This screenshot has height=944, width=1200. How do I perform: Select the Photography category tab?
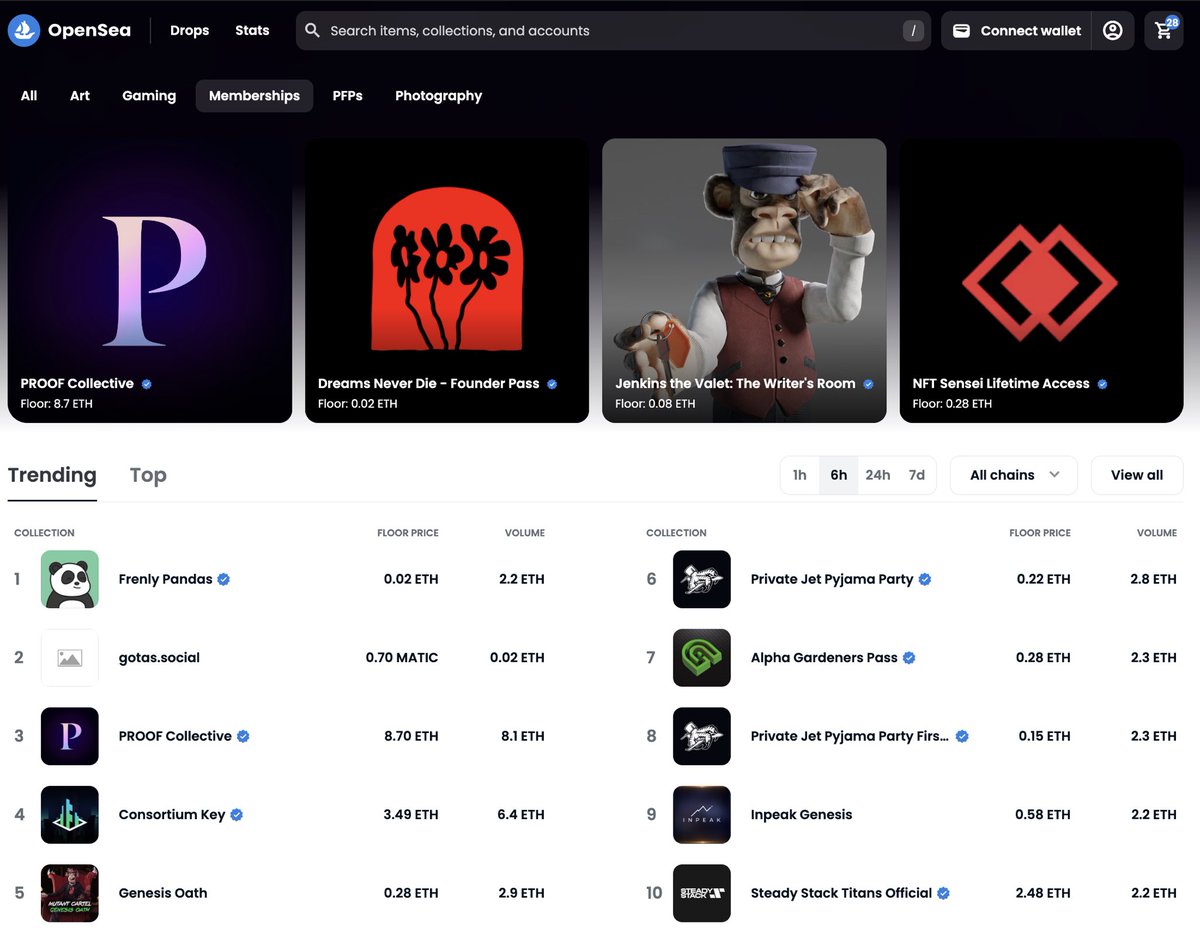click(438, 96)
